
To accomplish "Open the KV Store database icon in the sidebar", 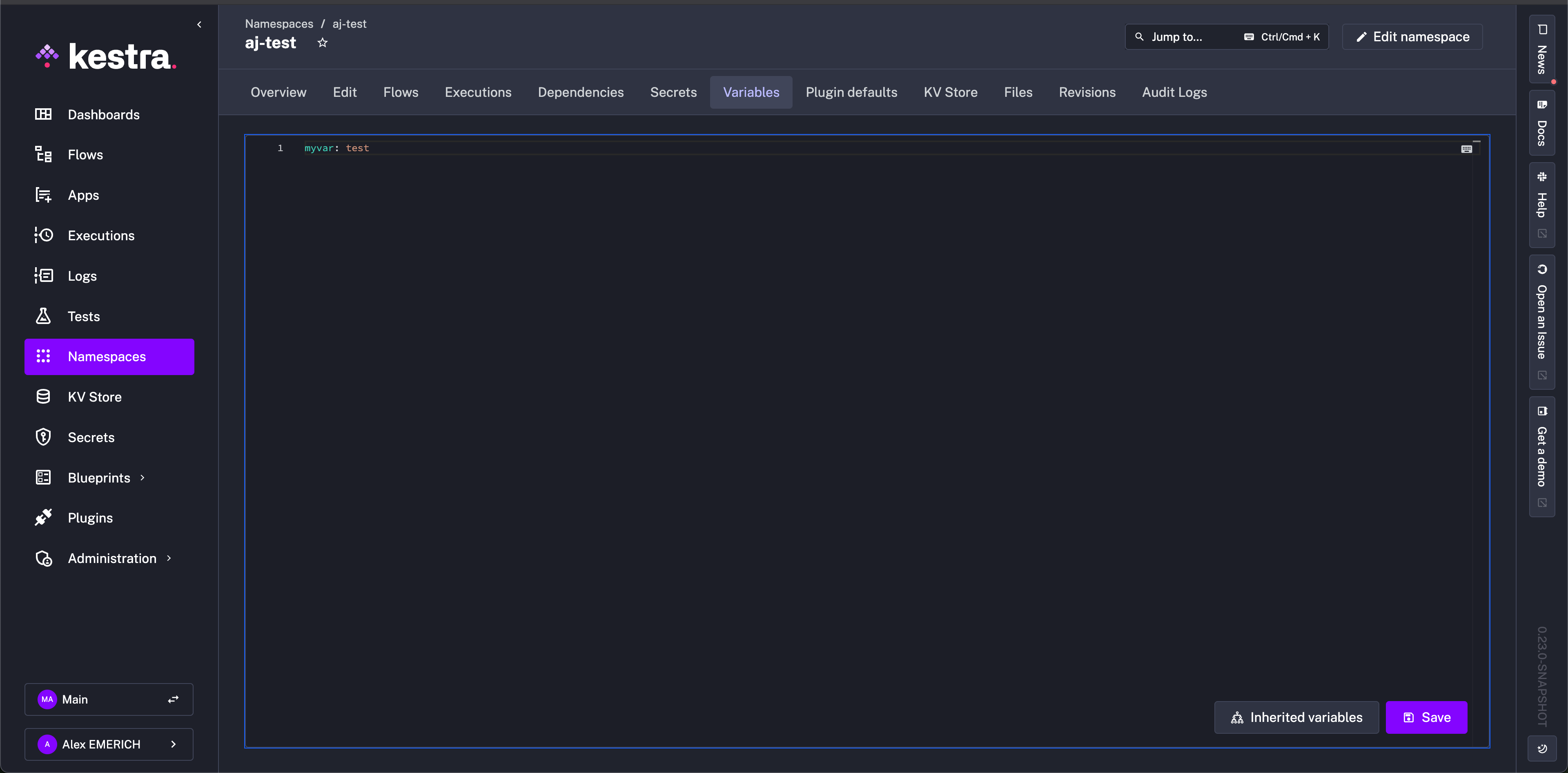I will [43, 397].
